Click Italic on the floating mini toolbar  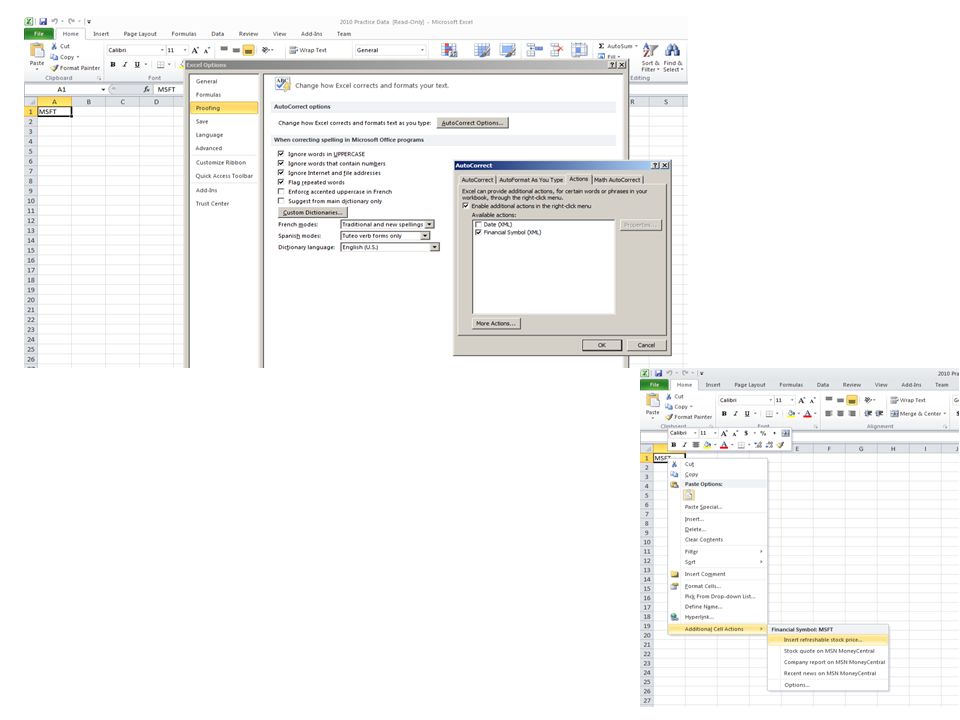(684, 444)
